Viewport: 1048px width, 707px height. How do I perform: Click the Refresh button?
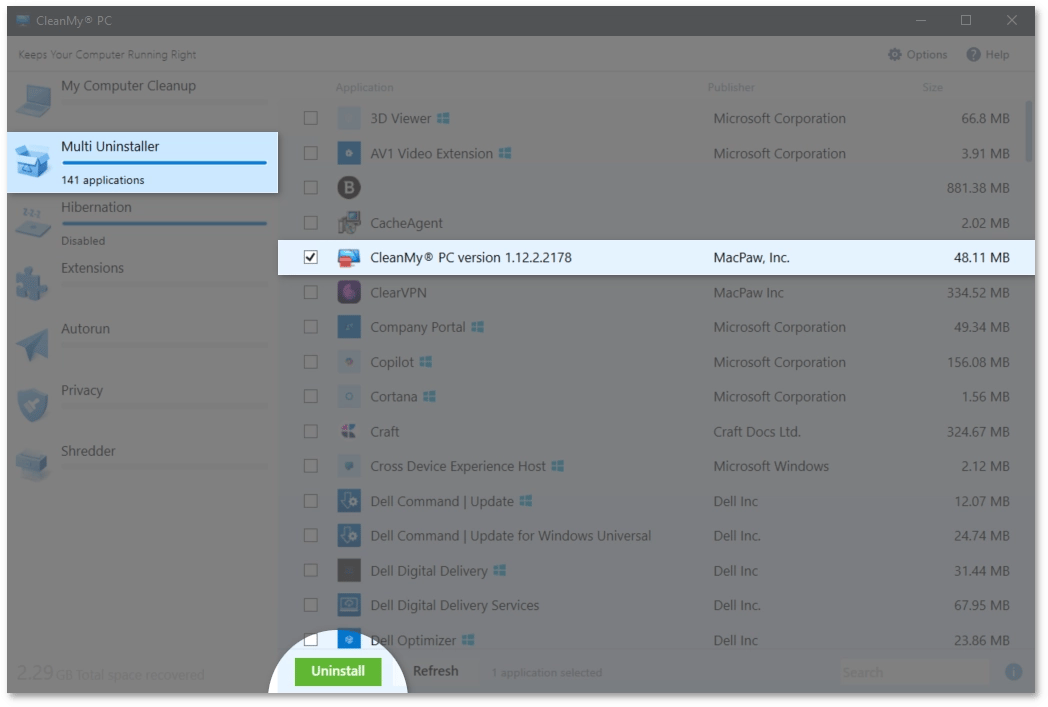tap(435, 671)
